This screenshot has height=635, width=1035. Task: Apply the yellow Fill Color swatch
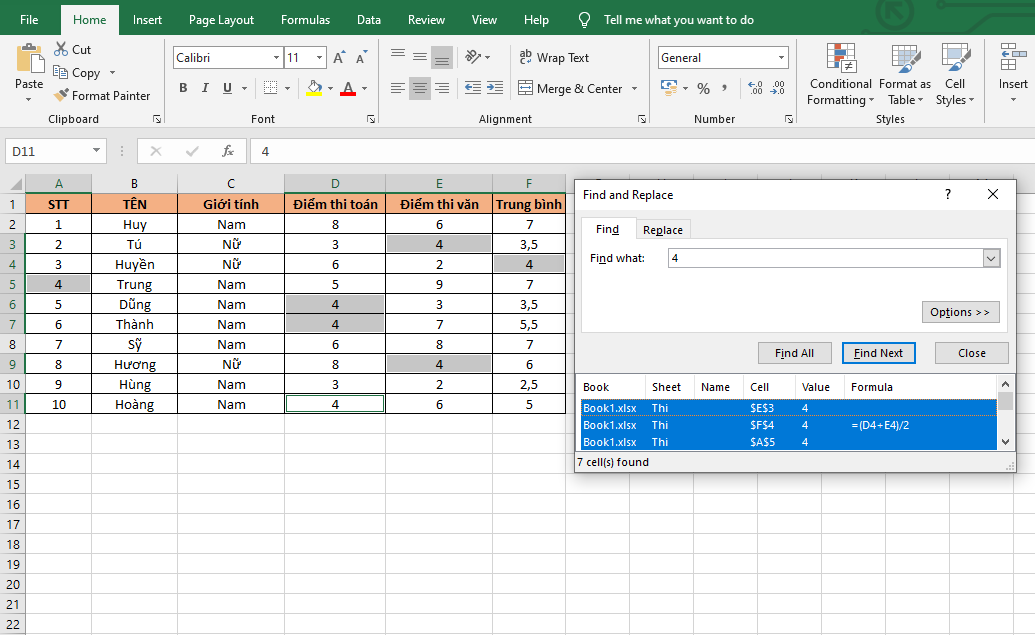(x=315, y=89)
